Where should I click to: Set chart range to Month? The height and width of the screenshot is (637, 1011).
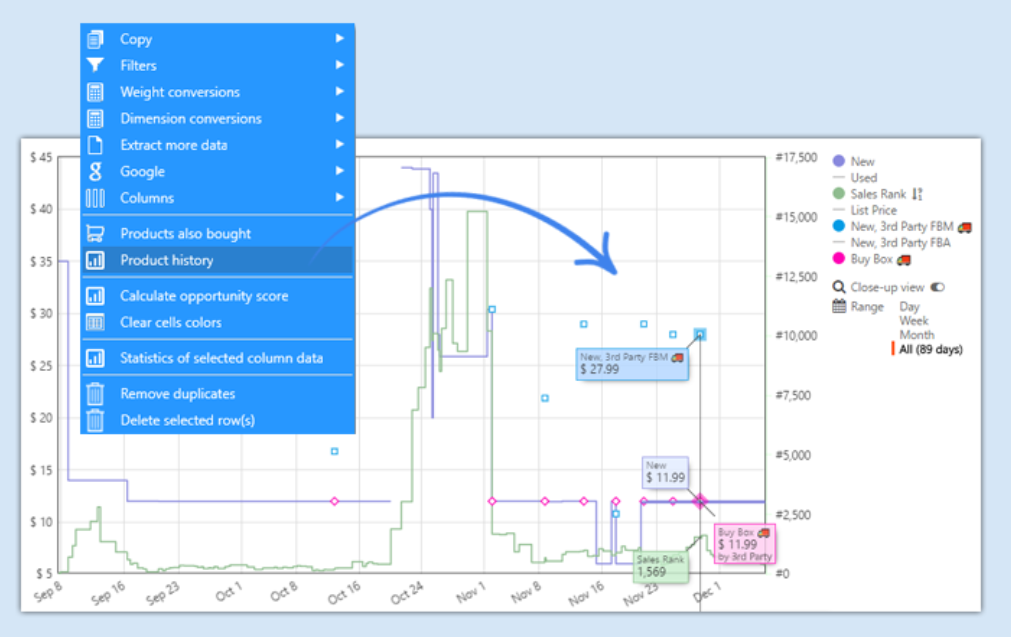(x=916, y=335)
